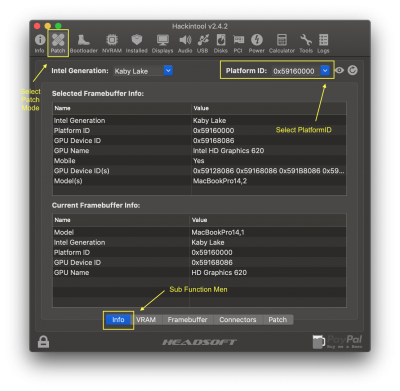This screenshot has width=400, height=391.
Task: Switch to the VRAM sub-tab
Action: [146, 320]
